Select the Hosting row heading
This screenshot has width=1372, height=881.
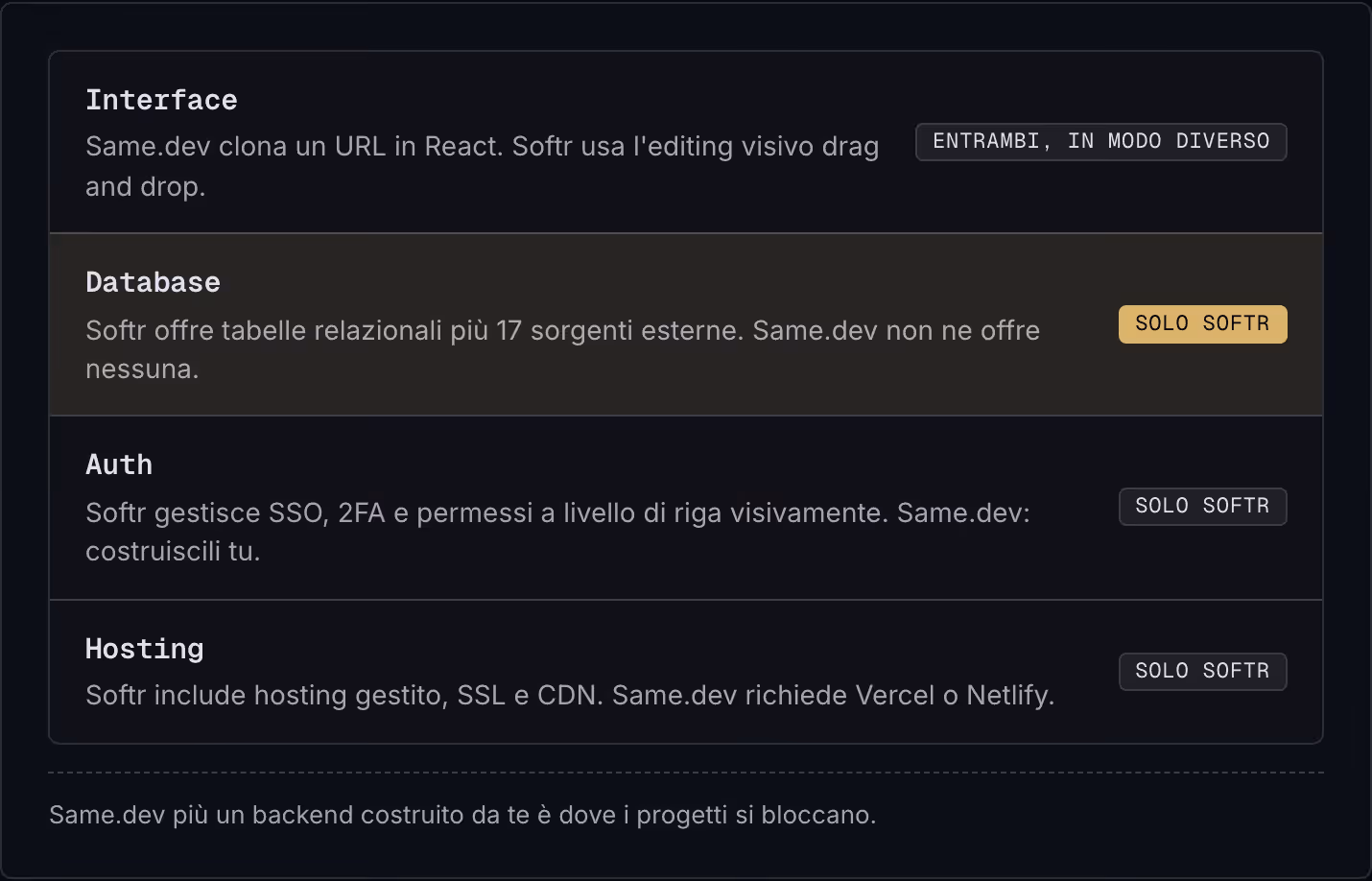tap(145, 649)
